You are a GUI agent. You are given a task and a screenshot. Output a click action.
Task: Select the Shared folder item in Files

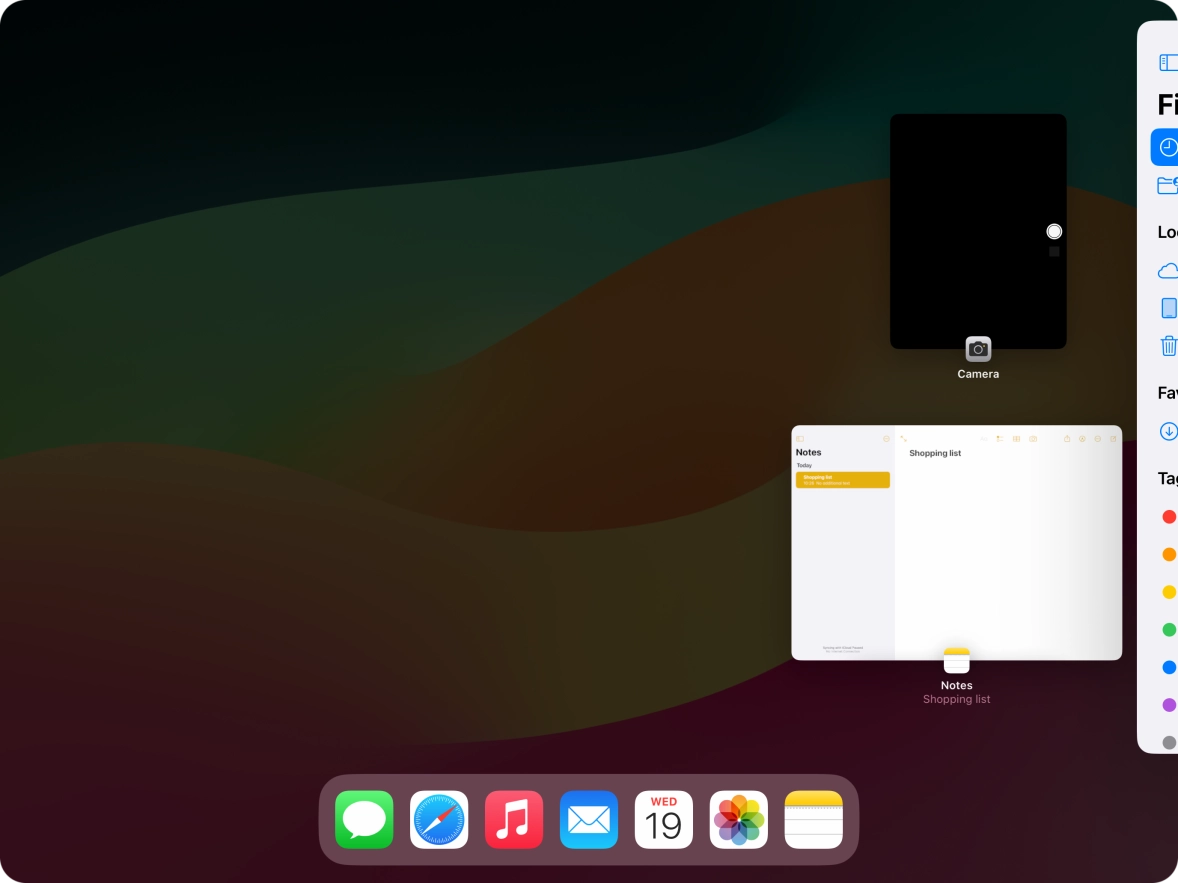coord(1167,185)
